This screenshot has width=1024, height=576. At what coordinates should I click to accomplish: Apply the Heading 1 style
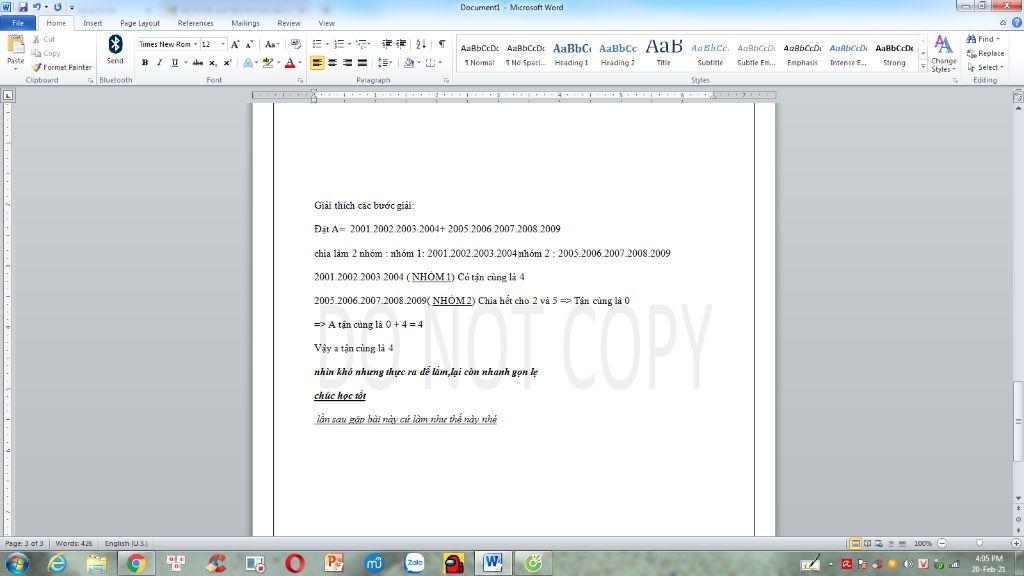571,54
